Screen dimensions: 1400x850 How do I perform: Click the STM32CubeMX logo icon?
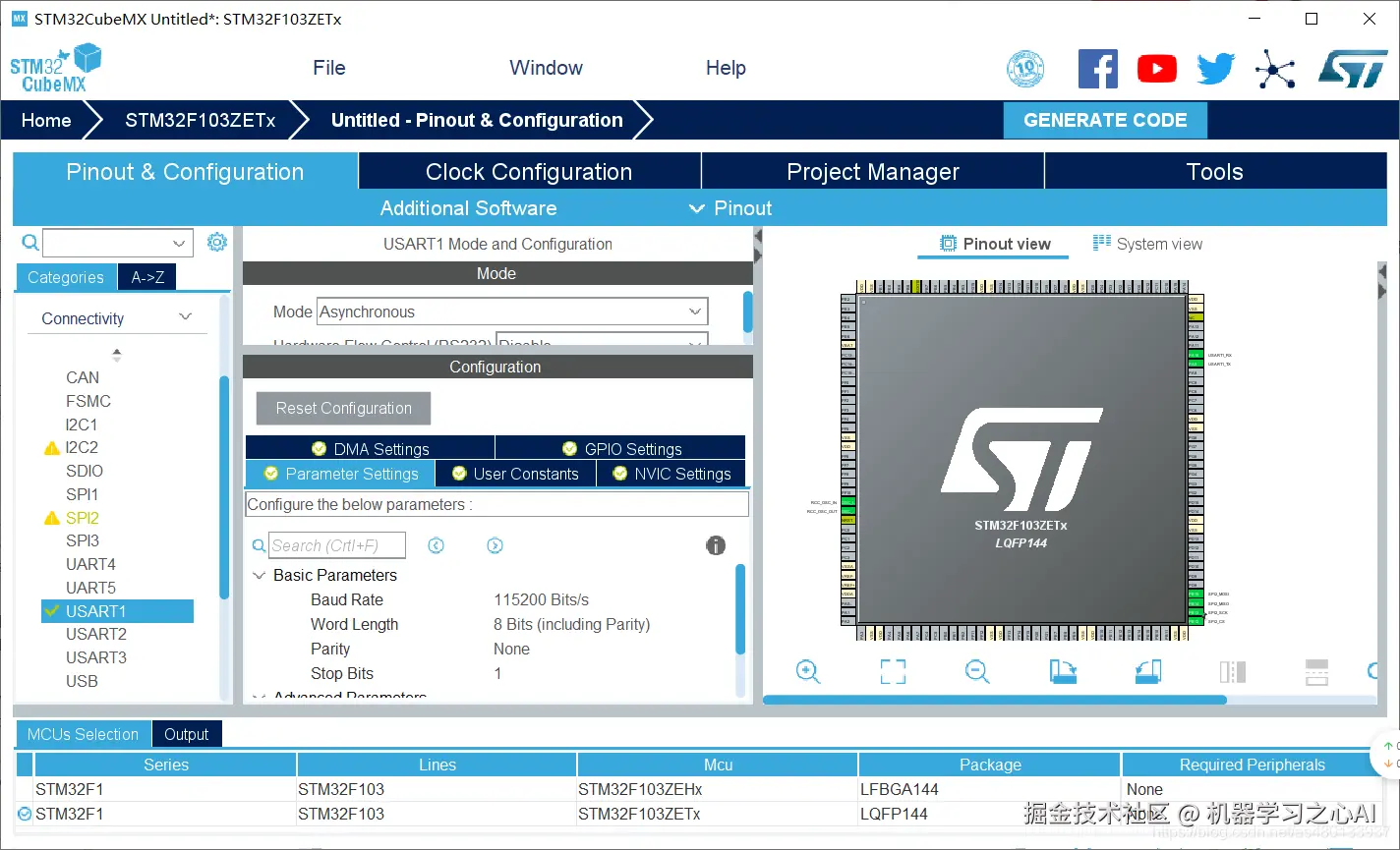tap(55, 68)
